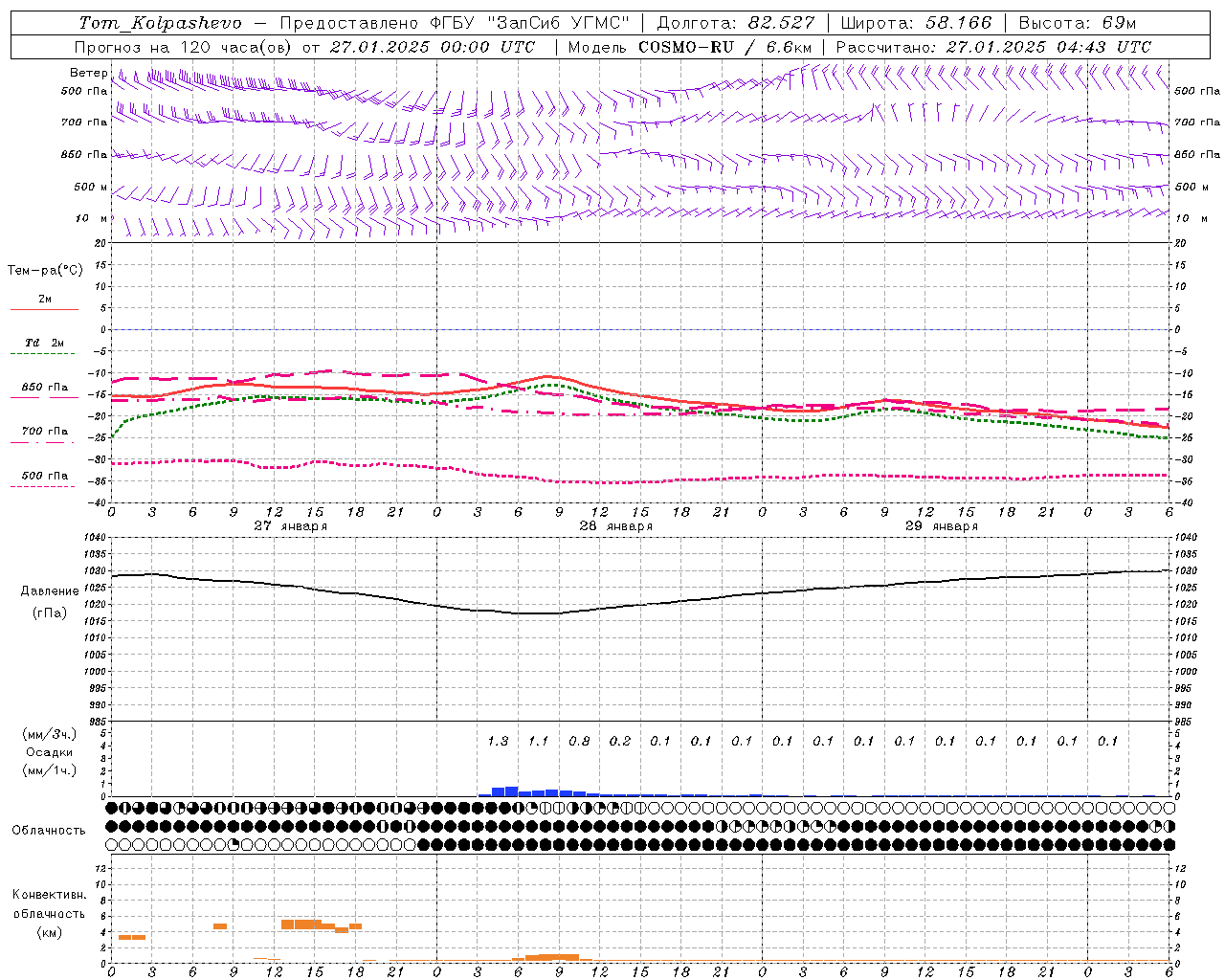Click the Td 2м dew point legend entry

45,343
